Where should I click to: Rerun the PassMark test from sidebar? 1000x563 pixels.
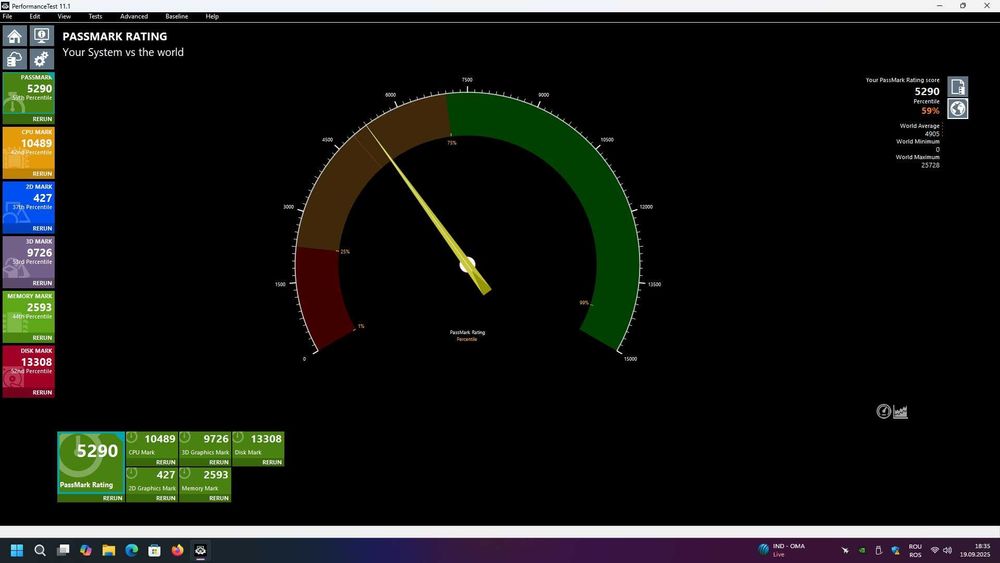tap(42, 119)
